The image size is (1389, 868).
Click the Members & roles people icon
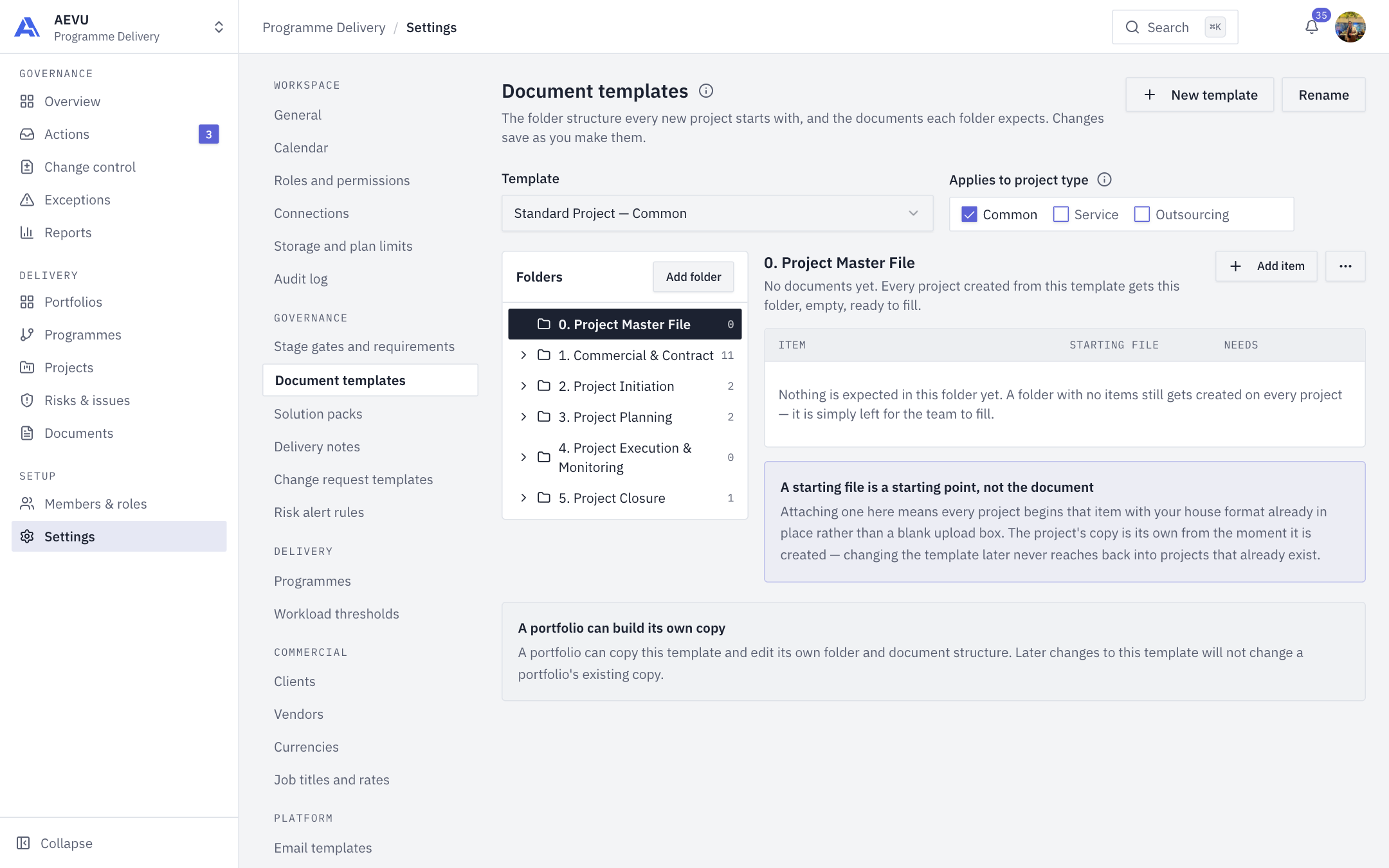[27, 504]
